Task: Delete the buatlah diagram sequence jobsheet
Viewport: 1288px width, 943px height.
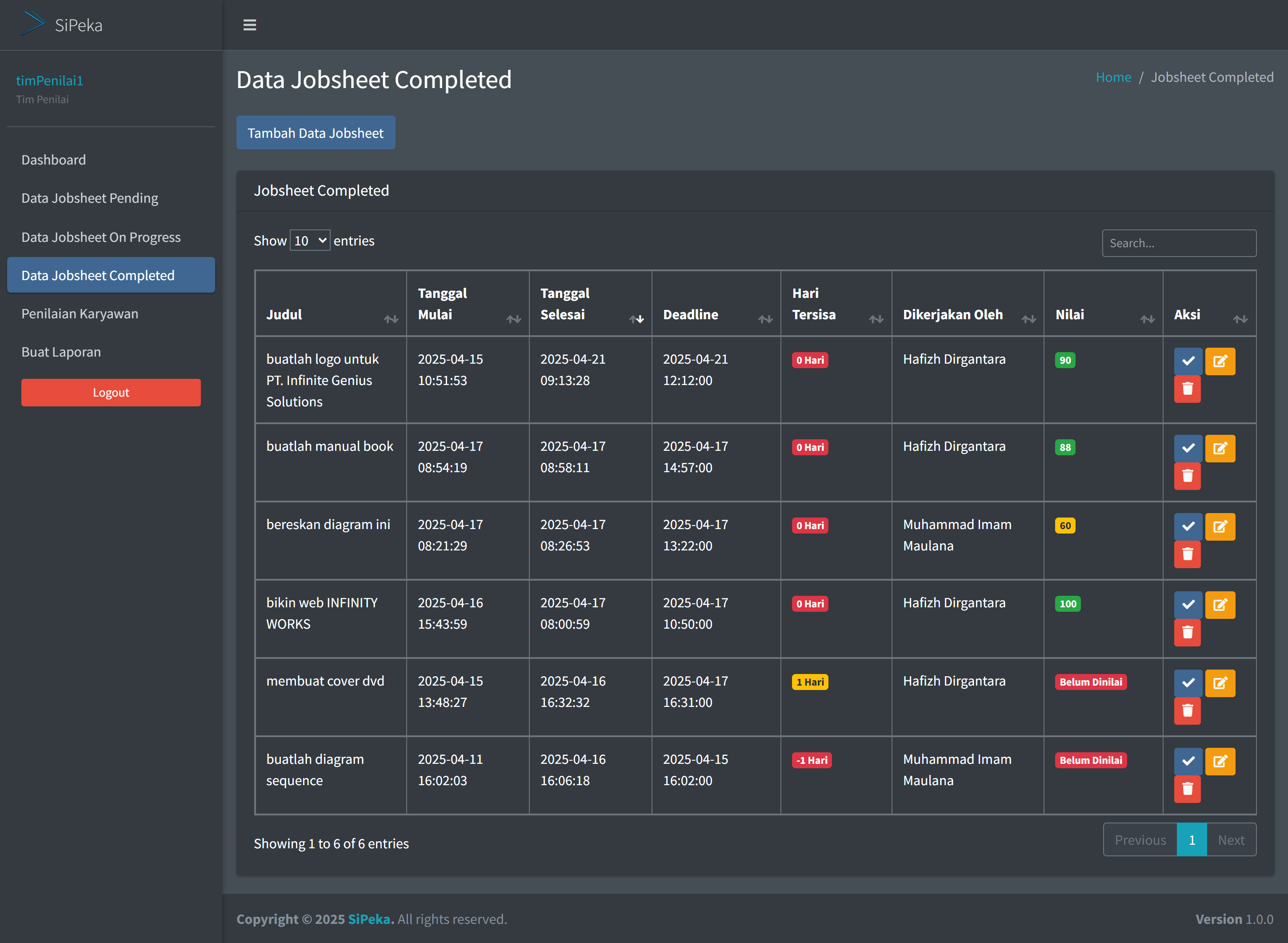Action: [1187, 789]
